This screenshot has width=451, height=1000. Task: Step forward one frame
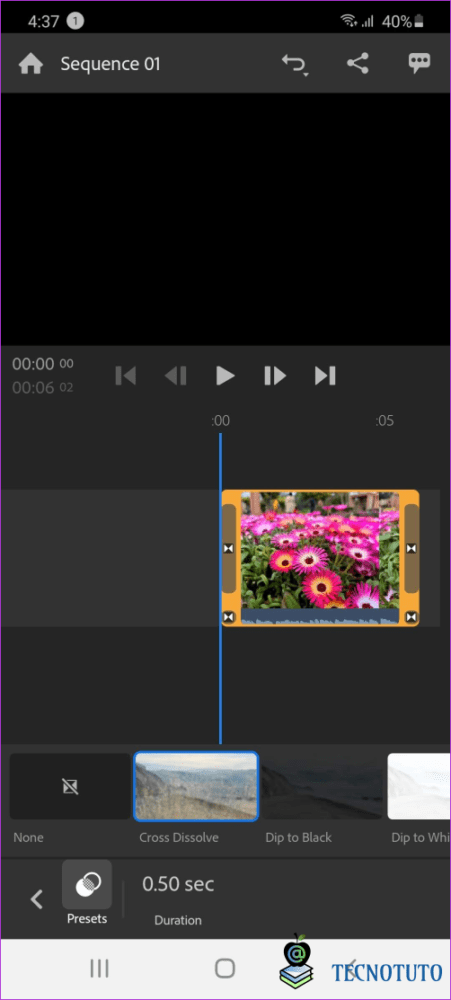click(x=275, y=376)
